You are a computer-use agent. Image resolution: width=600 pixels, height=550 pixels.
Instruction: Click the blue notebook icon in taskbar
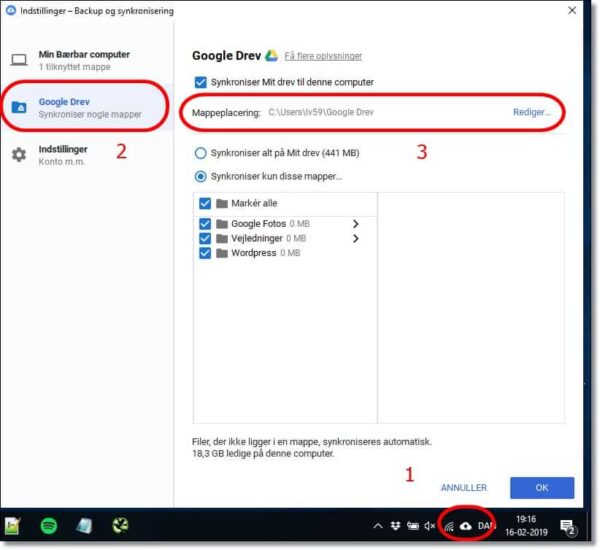click(84, 526)
